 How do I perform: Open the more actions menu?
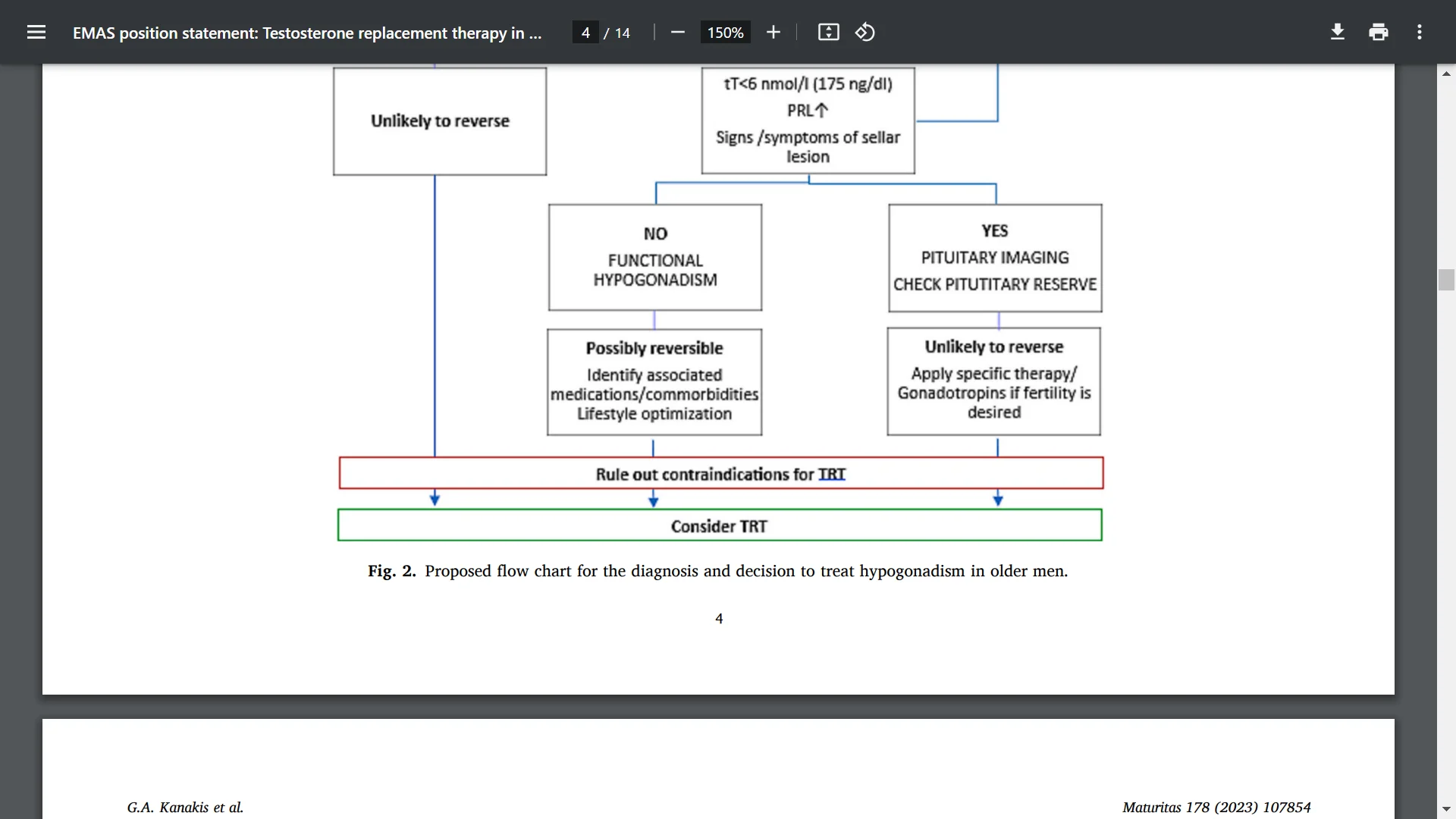pos(1420,32)
